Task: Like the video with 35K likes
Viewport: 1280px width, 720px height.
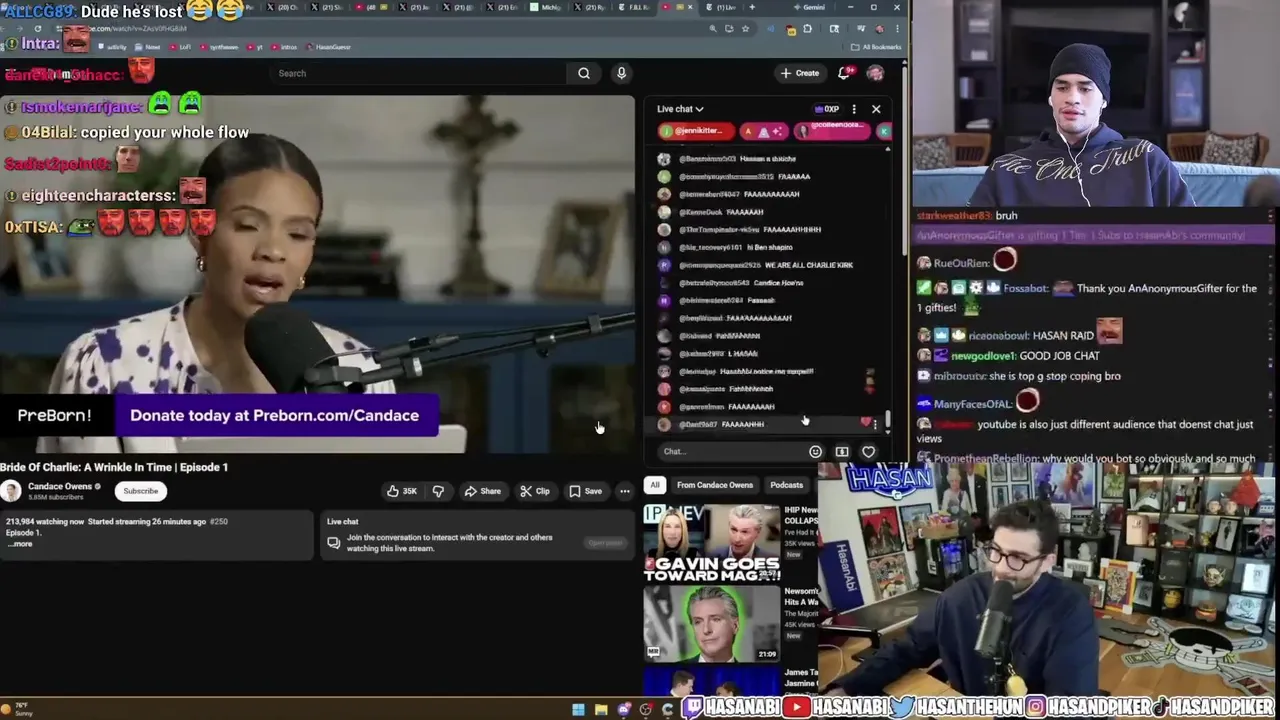Action: click(402, 491)
